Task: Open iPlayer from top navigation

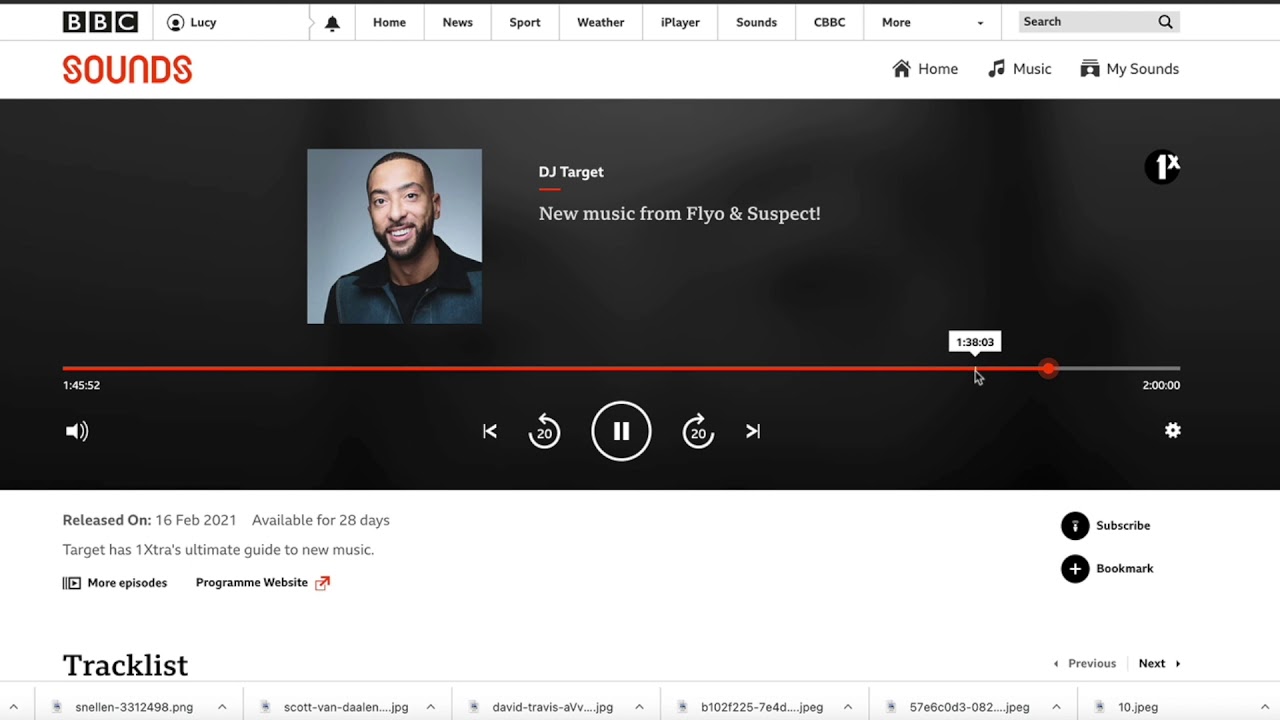Action: click(680, 22)
